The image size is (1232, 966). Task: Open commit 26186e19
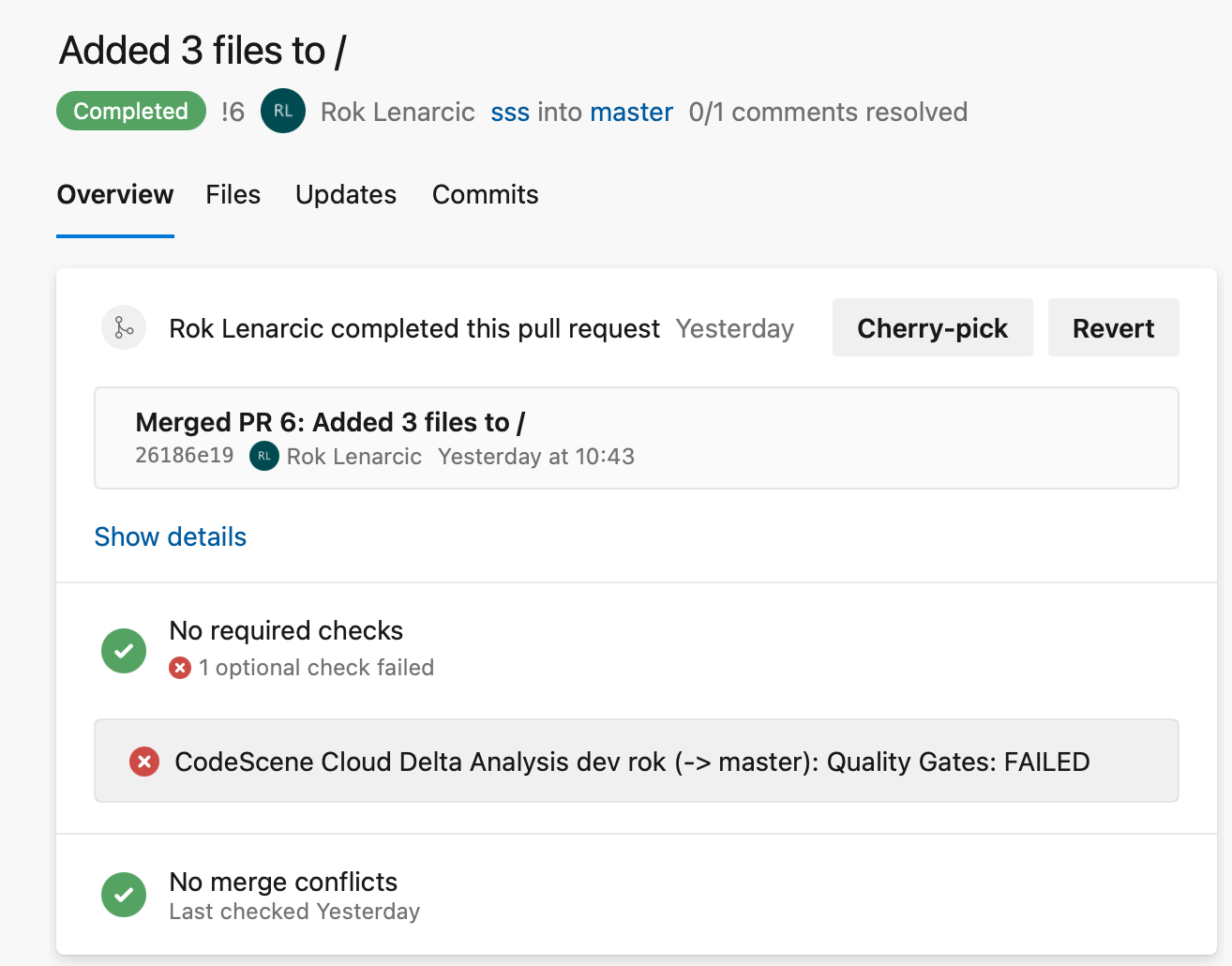185,456
